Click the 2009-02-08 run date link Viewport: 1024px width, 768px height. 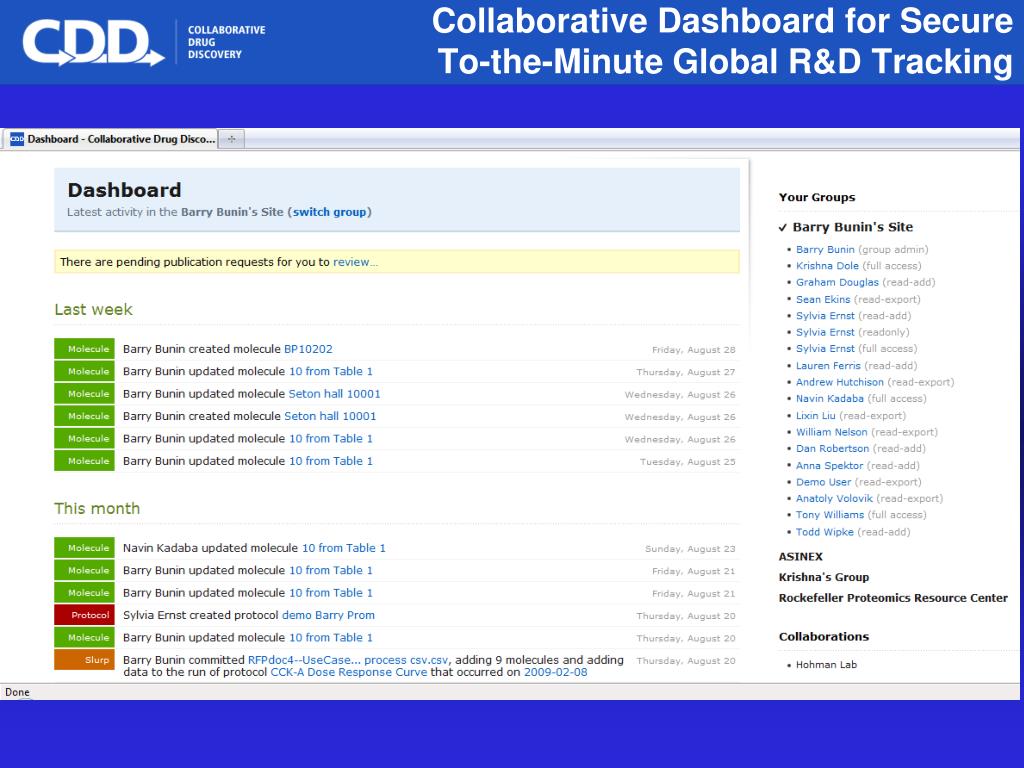click(555, 672)
